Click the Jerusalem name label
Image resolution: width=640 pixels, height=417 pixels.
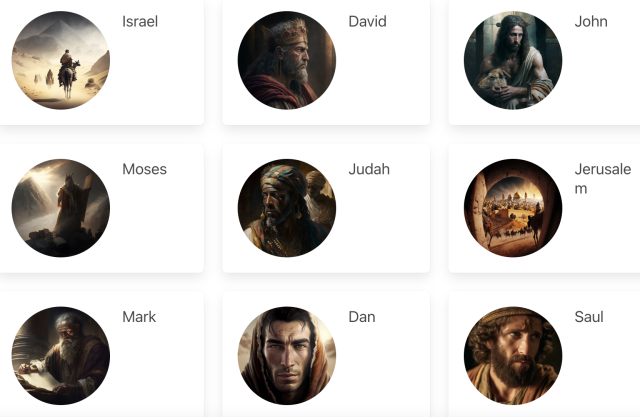(x=603, y=179)
